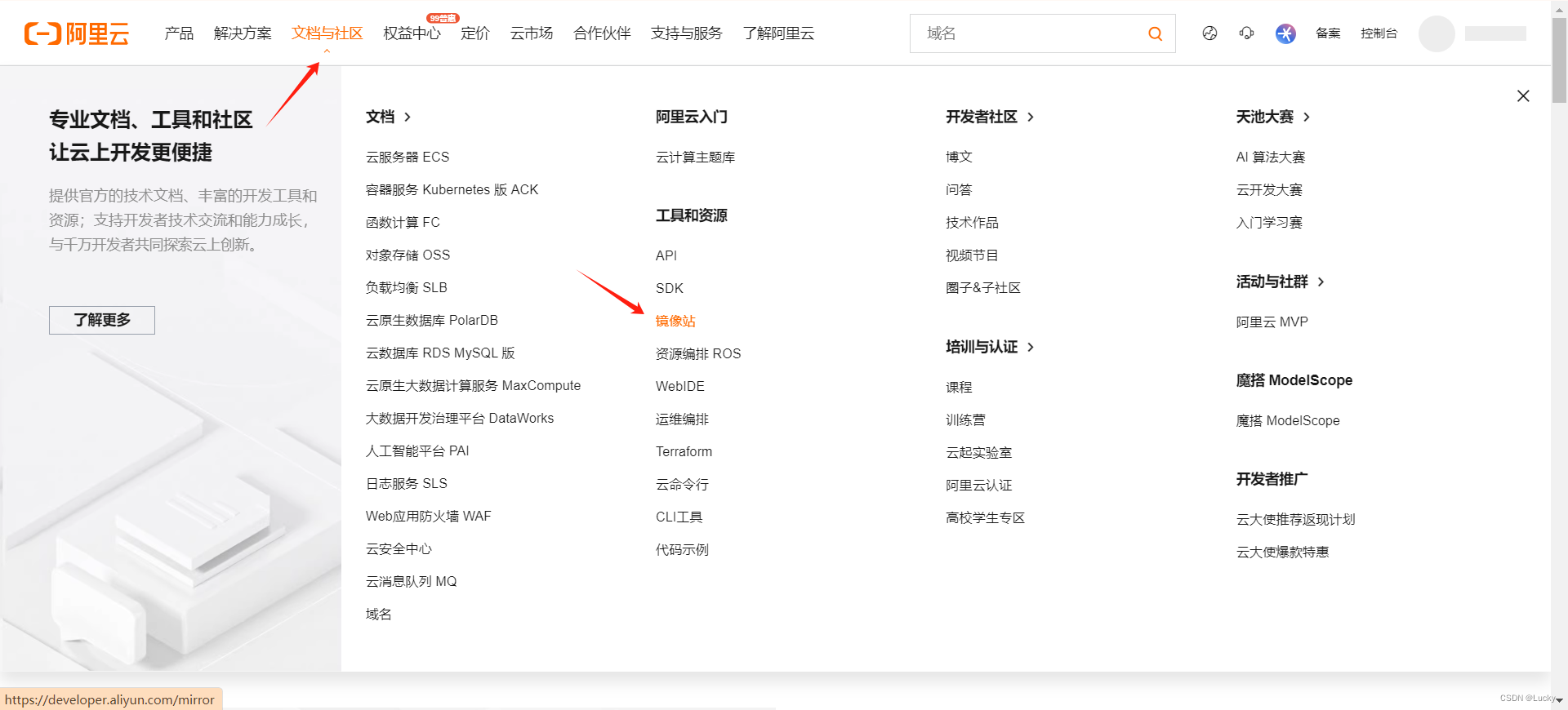
Task: Open the 镜像站 link
Action: click(675, 322)
